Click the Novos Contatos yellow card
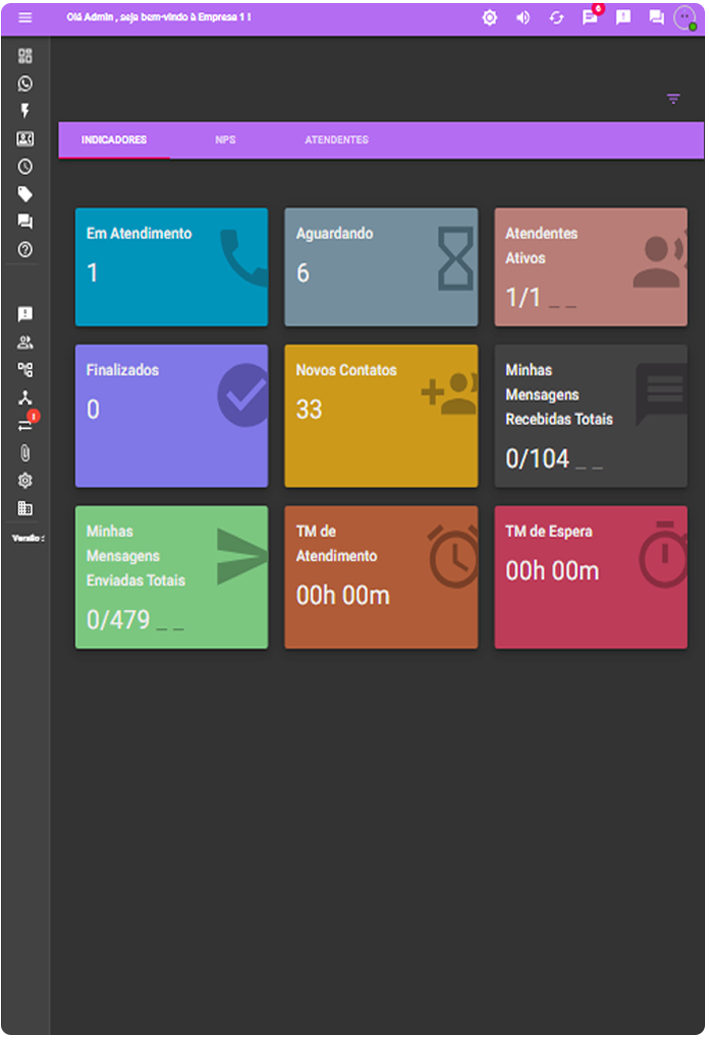 (x=381, y=416)
